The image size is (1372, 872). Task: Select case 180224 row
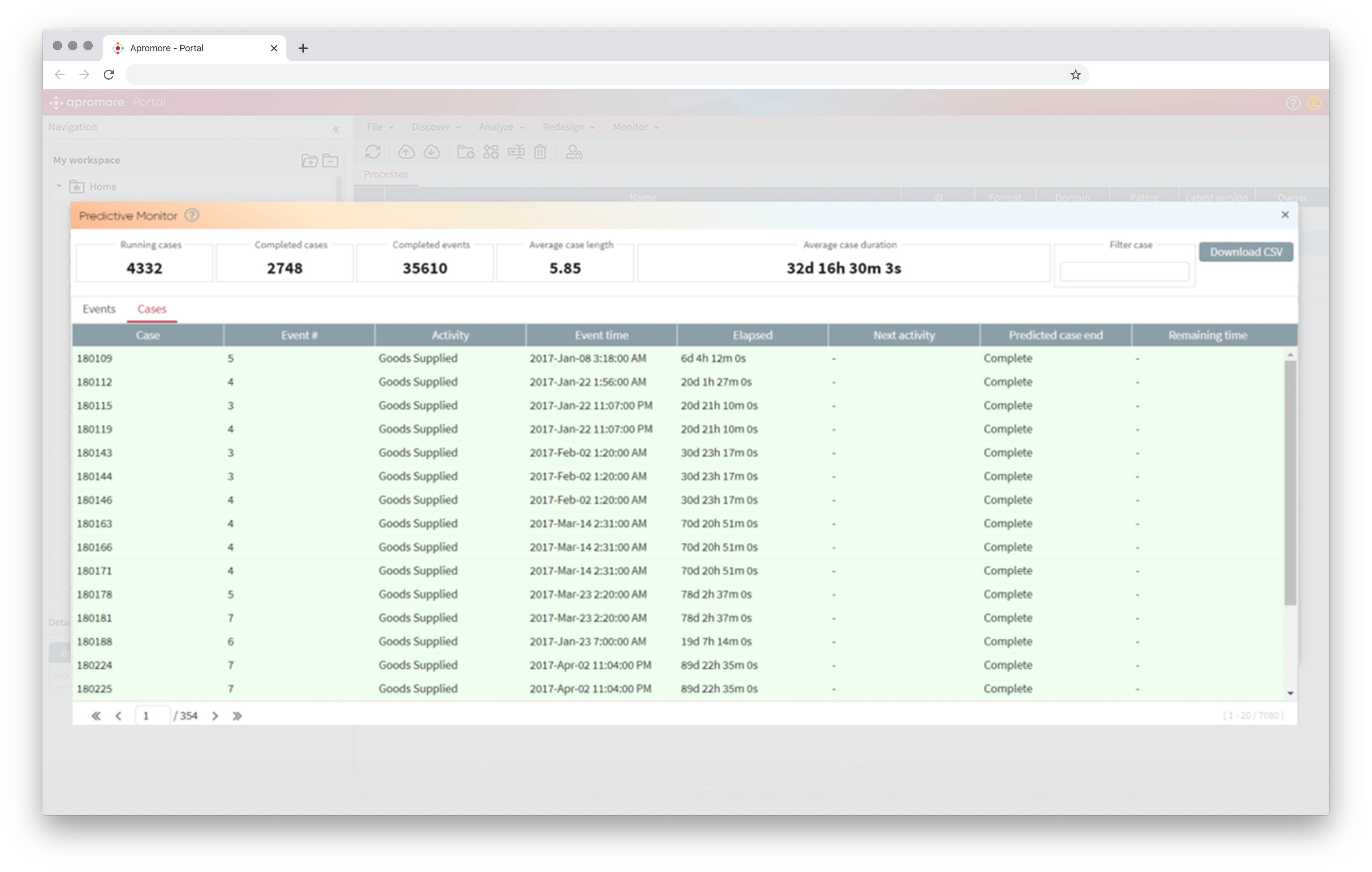click(x=678, y=665)
